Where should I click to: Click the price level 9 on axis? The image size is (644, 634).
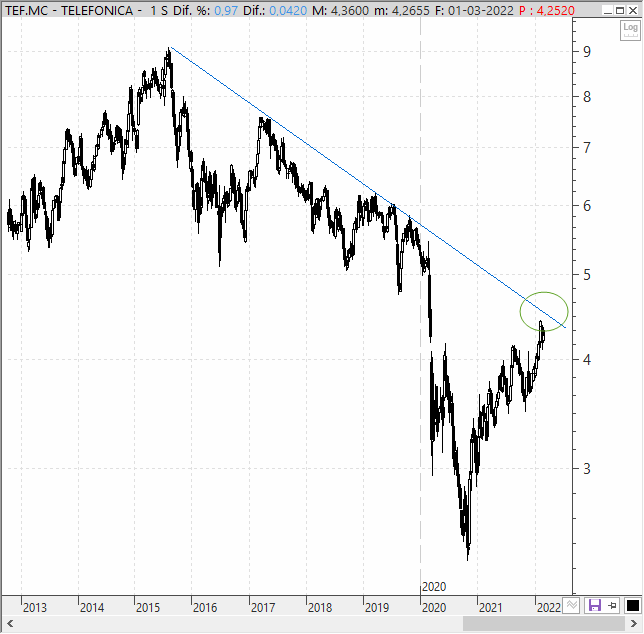pos(587,52)
